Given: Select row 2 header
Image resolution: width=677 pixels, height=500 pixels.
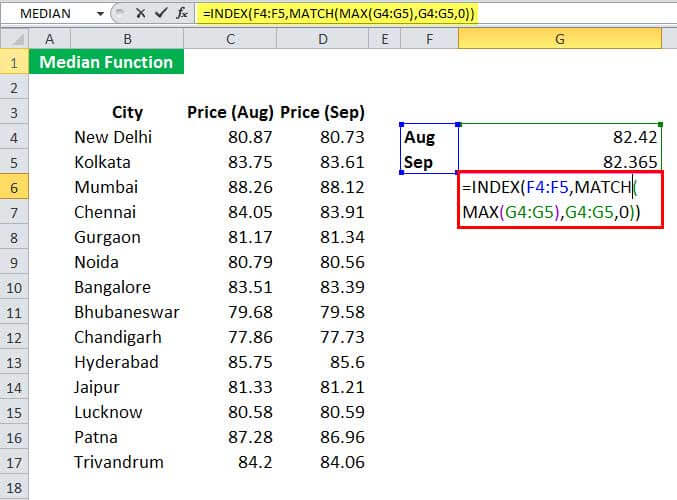Looking at the screenshot, I should point(14,88).
